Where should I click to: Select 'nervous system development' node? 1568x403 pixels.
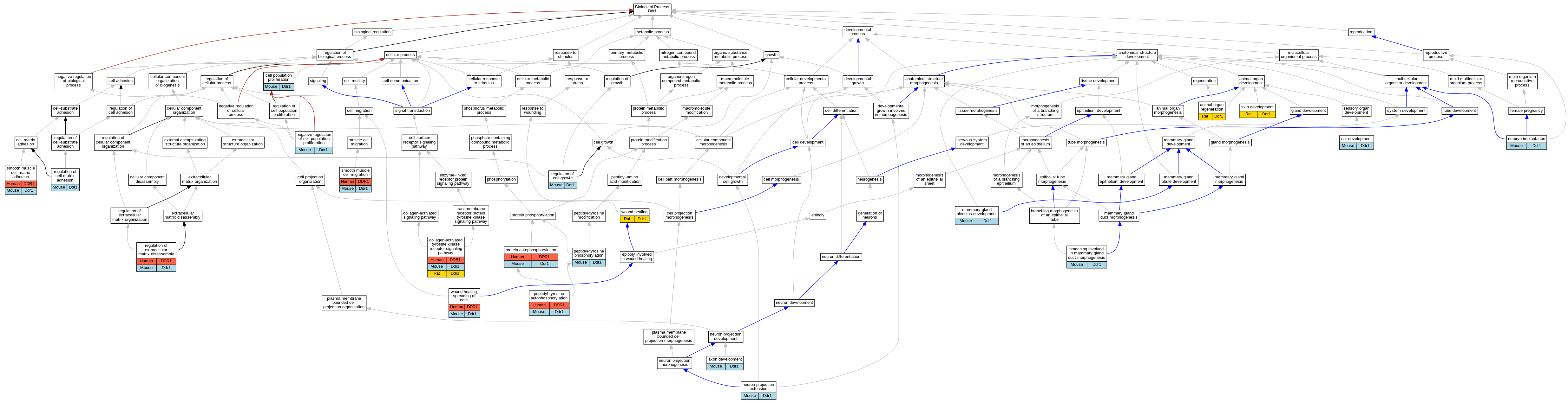click(972, 142)
